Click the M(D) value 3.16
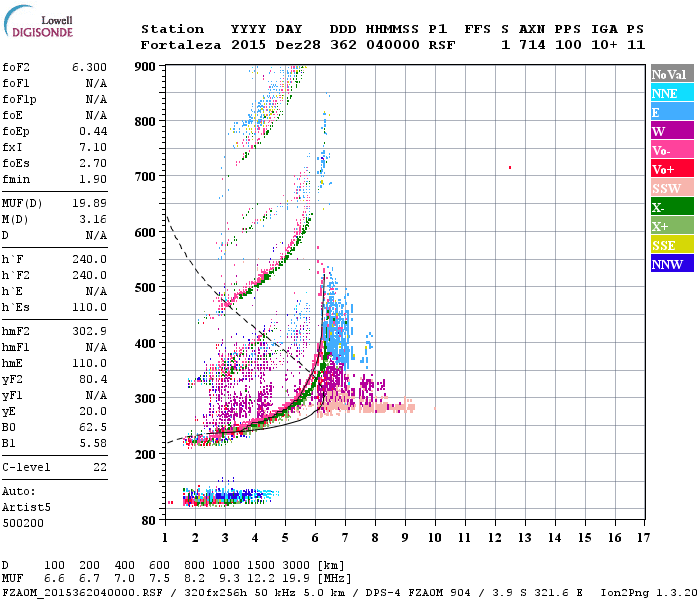The image size is (700, 600). pos(93,220)
